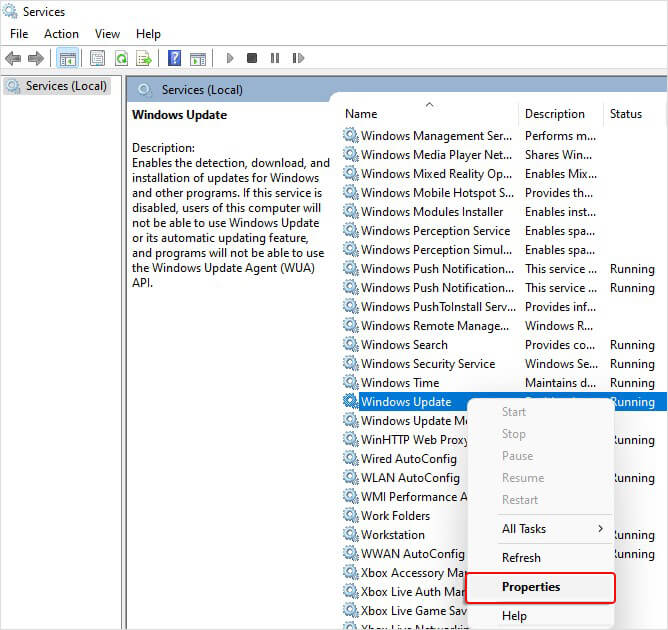Screen dimensions: 668x630
Task: Click gear icon beside Workstation
Action: click(x=351, y=534)
